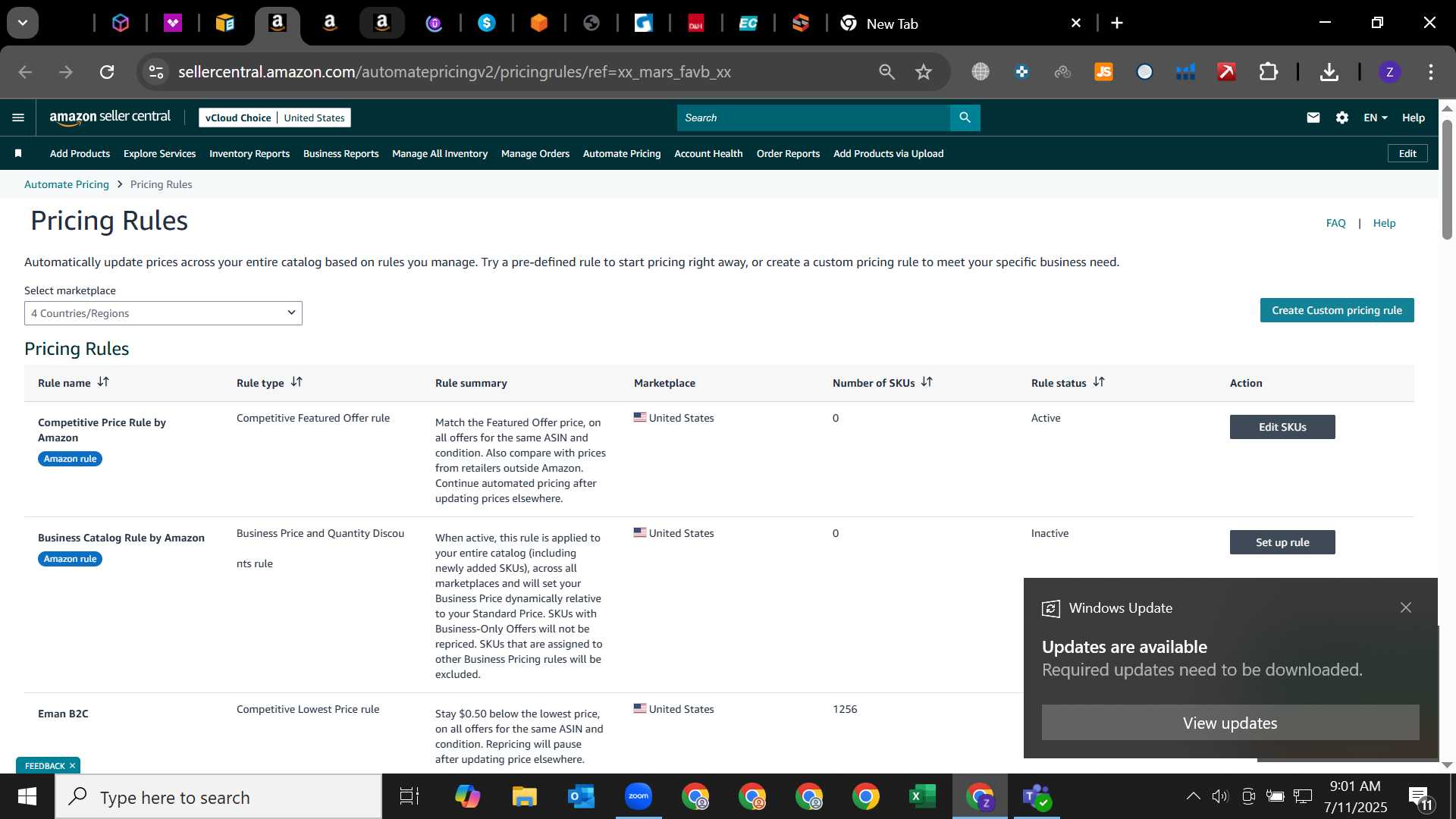This screenshot has width=1456, height=819.
Task: Click View updates in Windows Update notification
Action: (x=1230, y=723)
